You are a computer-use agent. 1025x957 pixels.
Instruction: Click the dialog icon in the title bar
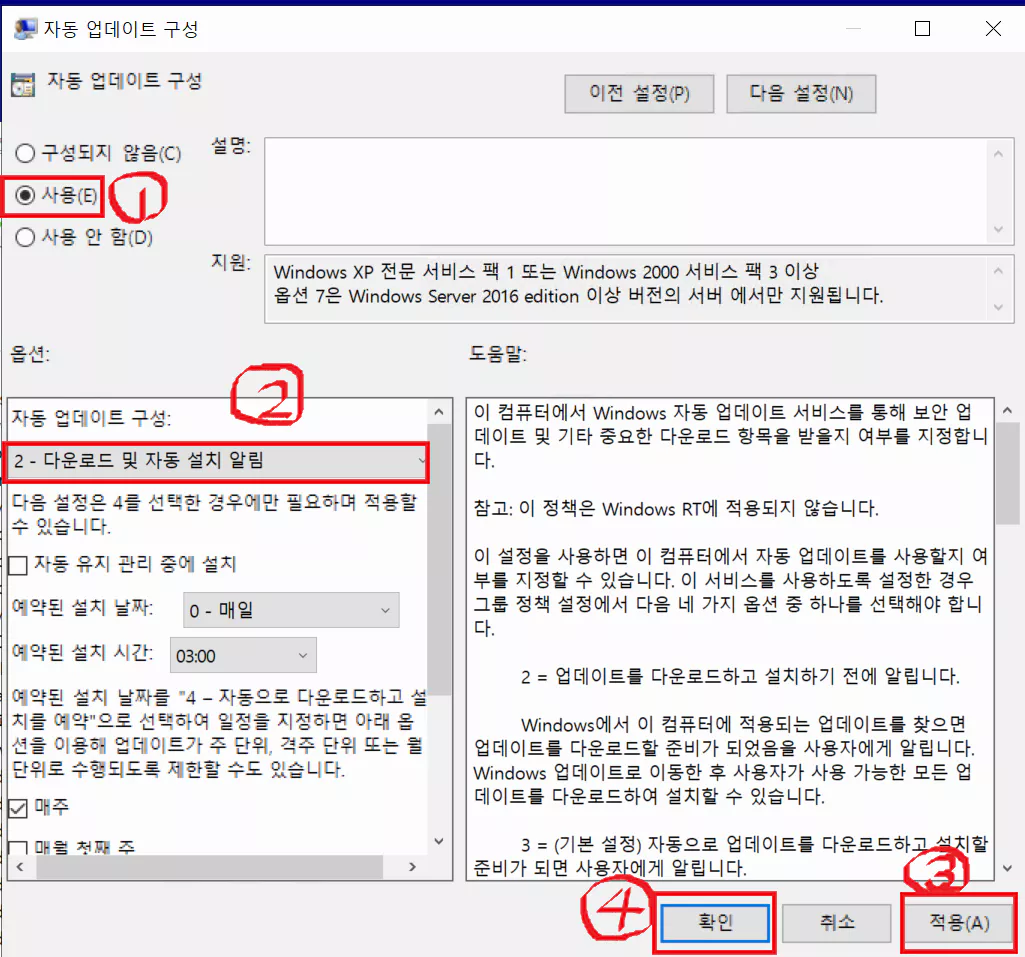(23, 28)
